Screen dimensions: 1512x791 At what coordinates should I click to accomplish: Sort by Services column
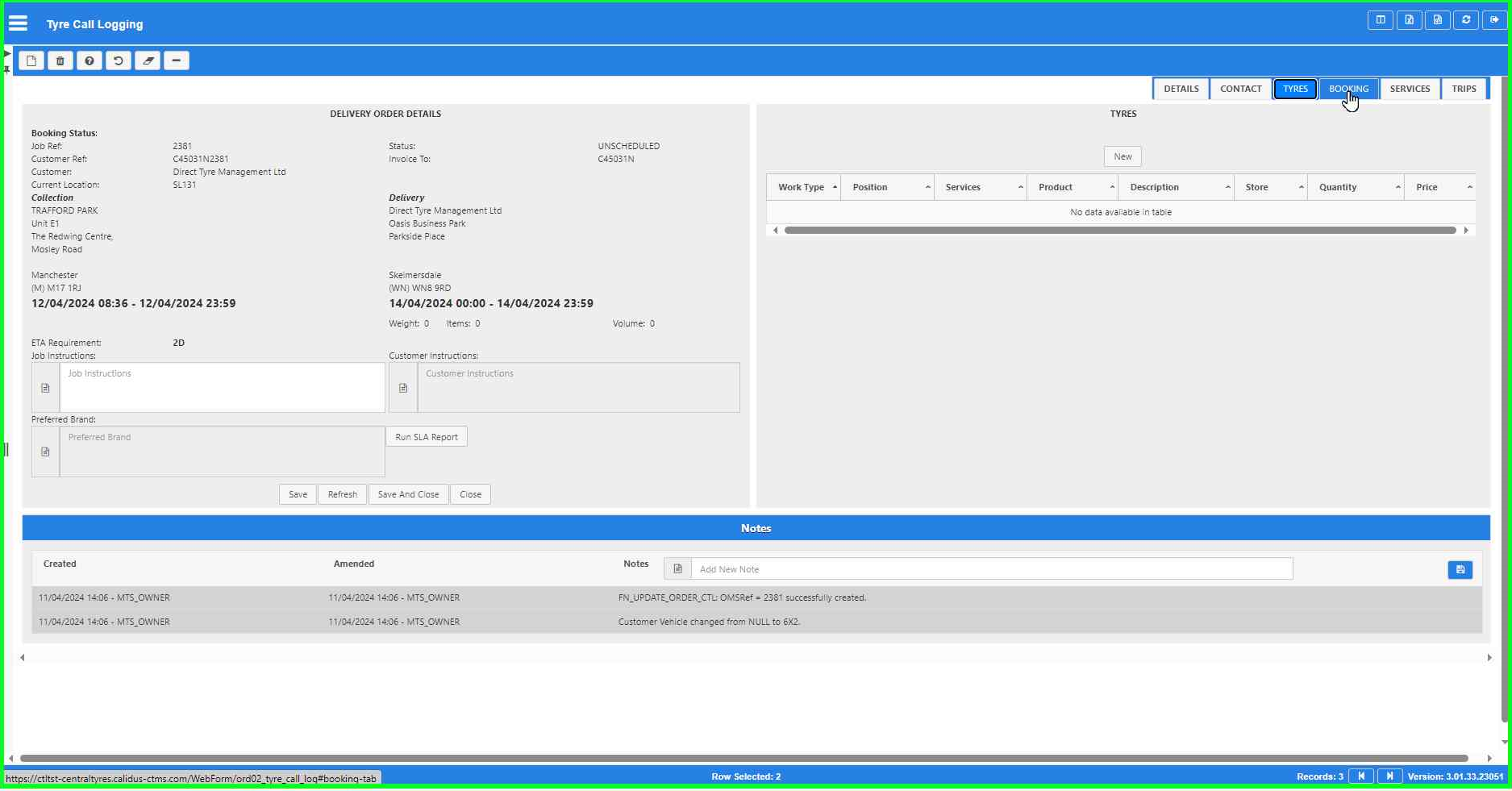click(x=981, y=187)
